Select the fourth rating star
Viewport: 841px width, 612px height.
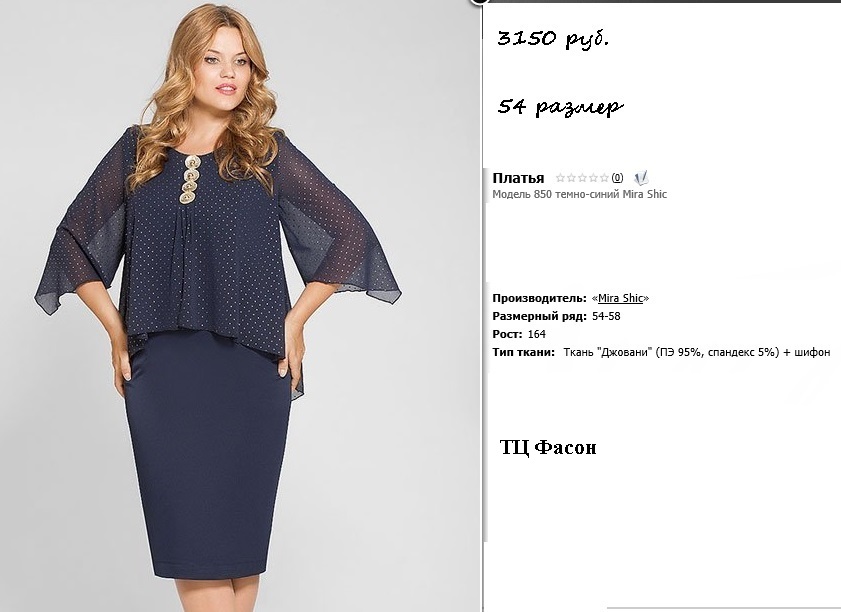593,178
